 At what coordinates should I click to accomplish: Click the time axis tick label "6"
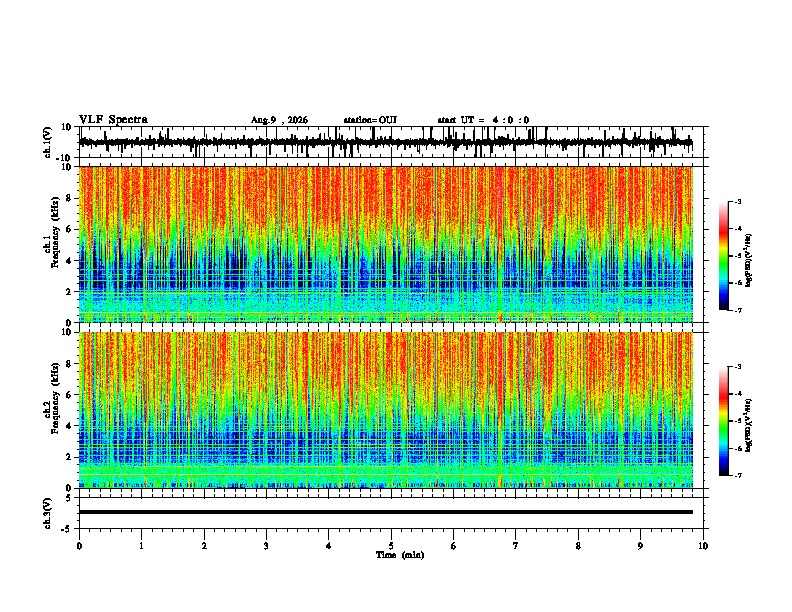(454, 546)
